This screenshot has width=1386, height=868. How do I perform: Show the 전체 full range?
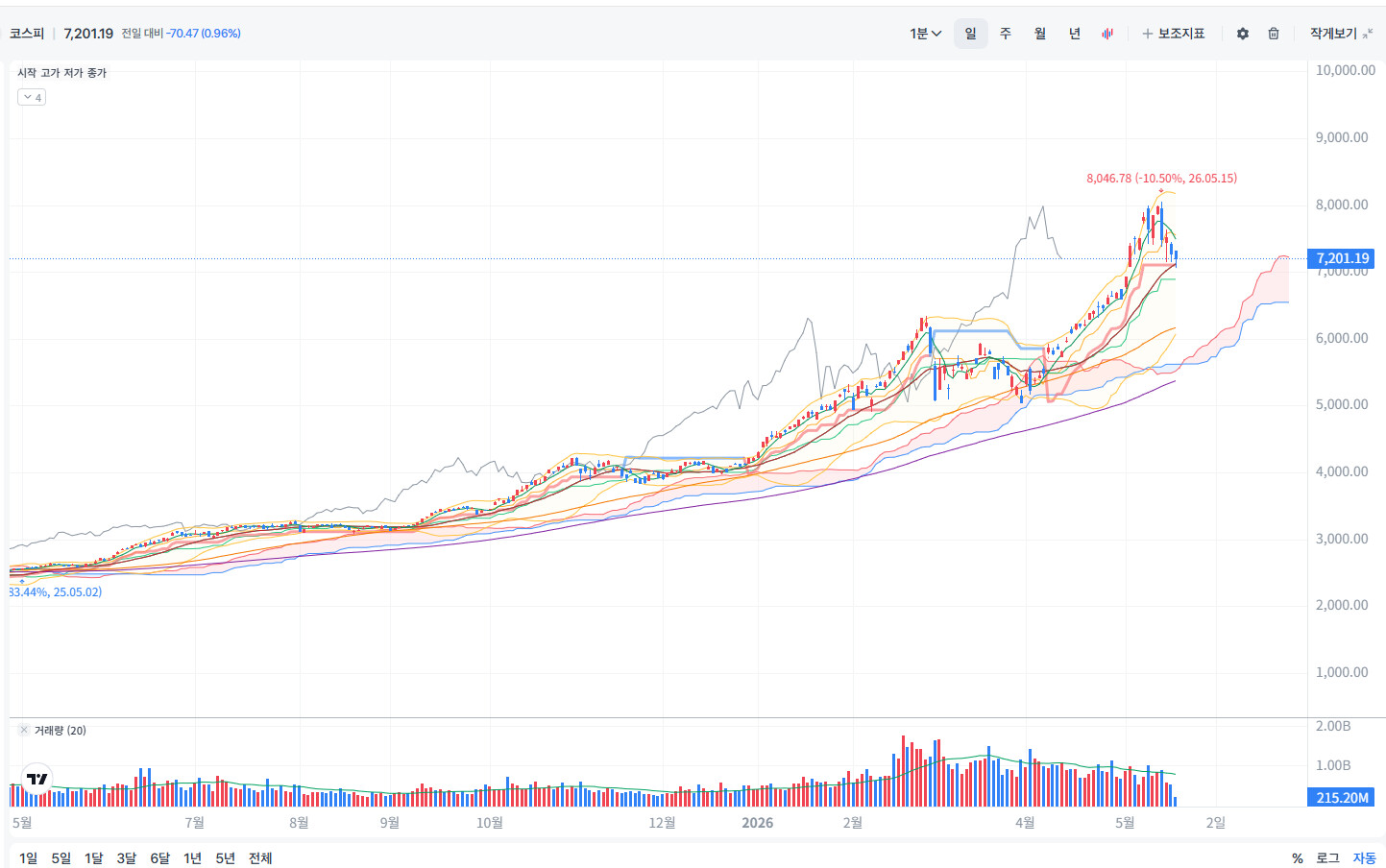point(260,857)
